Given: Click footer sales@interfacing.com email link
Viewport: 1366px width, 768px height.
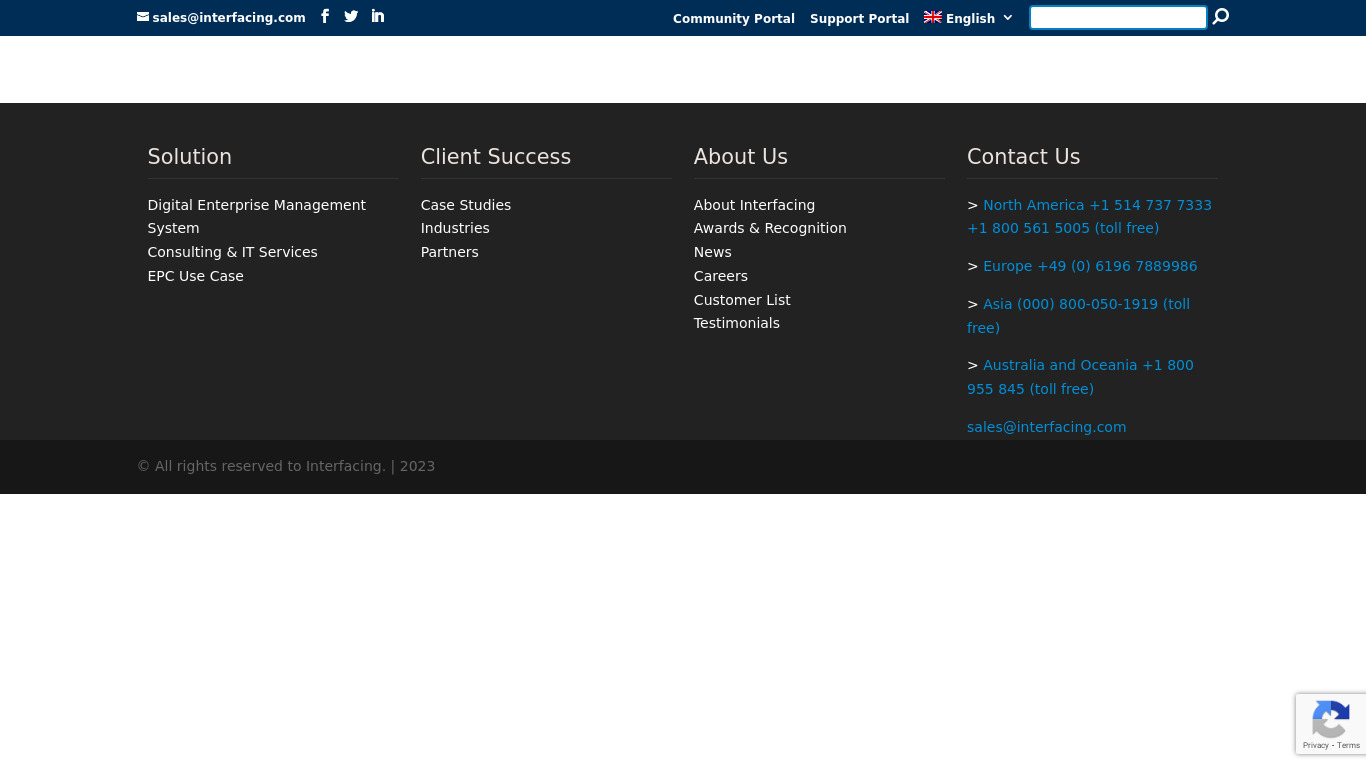Looking at the screenshot, I should pos(1046,427).
